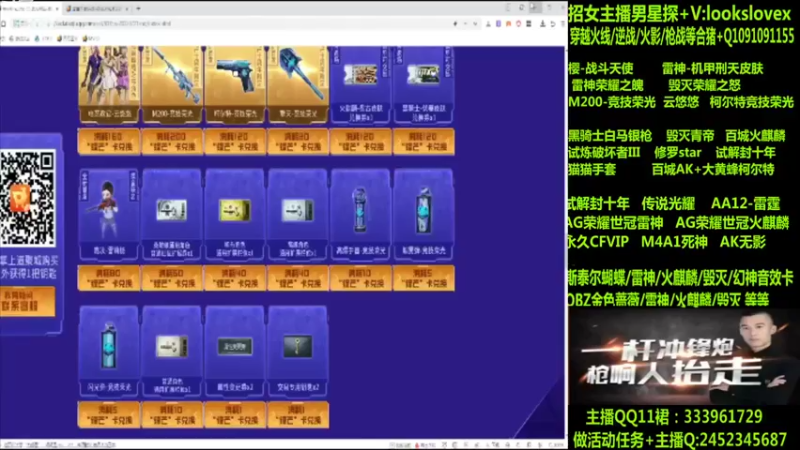This screenshot has height=450, width=800.
Task: Switch to the first browser tab
Action: (30, 9)
